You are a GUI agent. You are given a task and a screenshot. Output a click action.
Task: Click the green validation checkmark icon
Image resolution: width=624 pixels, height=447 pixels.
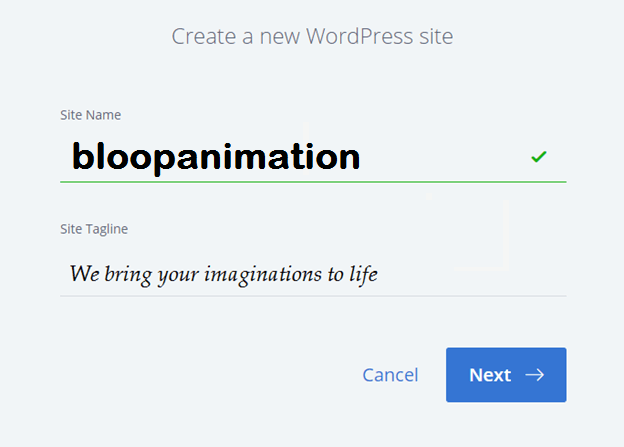pyautogui.click(x=539, y=157)
